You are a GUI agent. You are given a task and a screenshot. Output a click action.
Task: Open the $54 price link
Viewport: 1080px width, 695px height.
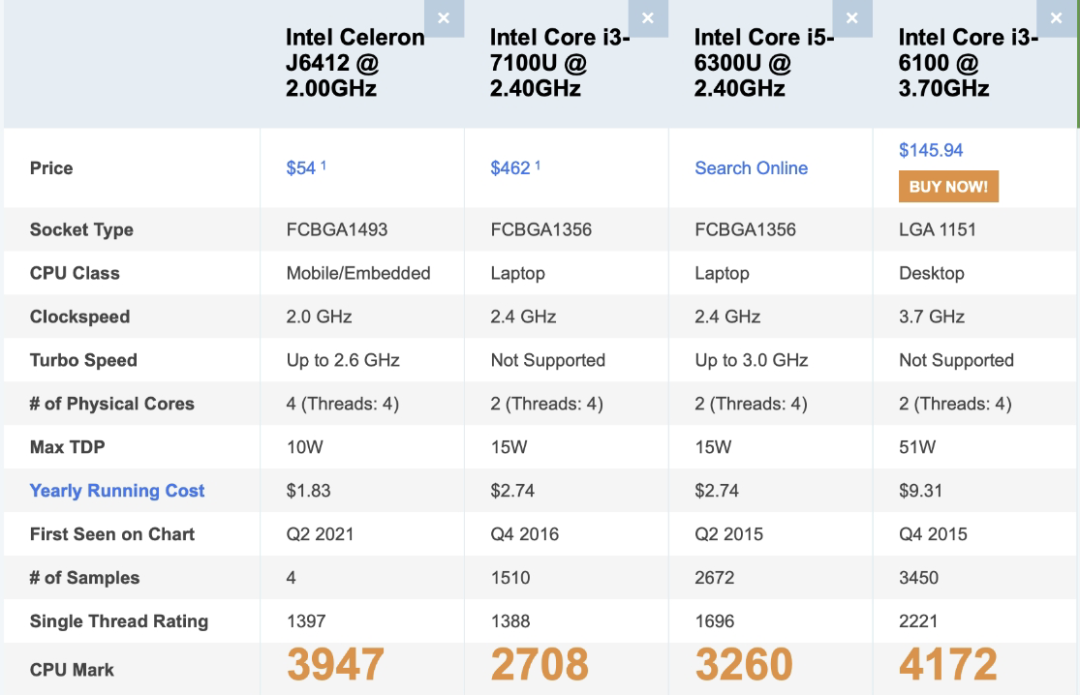point(301,168)
